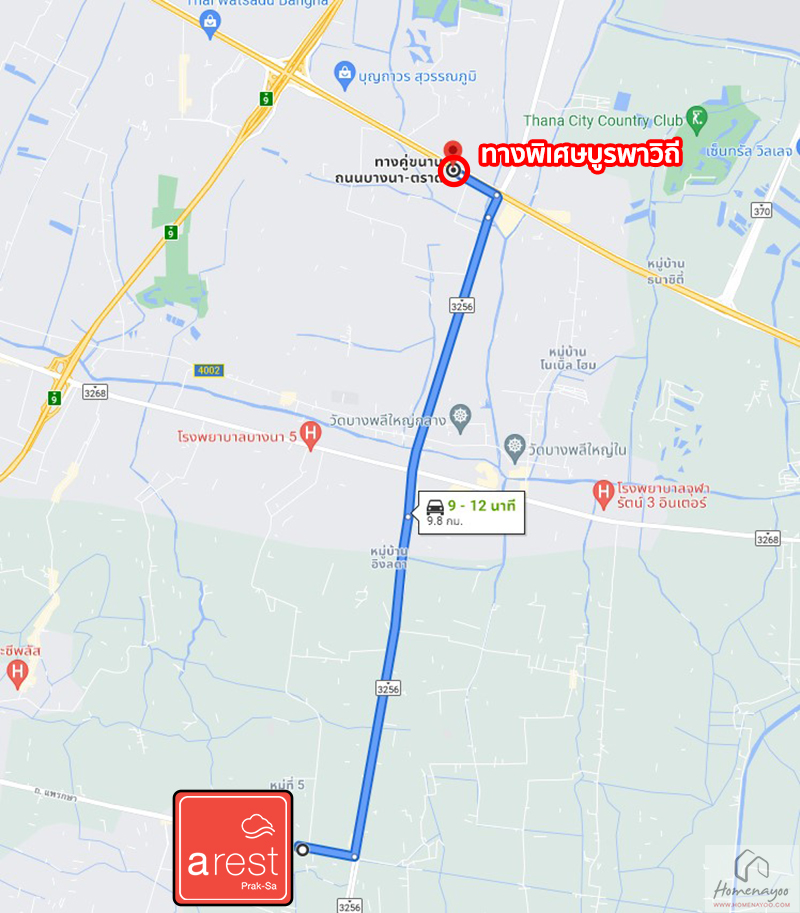The width and height of the screenshot is (800, 913).
Task: Click the 9 - 12 นาที route time label
Action: (482, 505)
